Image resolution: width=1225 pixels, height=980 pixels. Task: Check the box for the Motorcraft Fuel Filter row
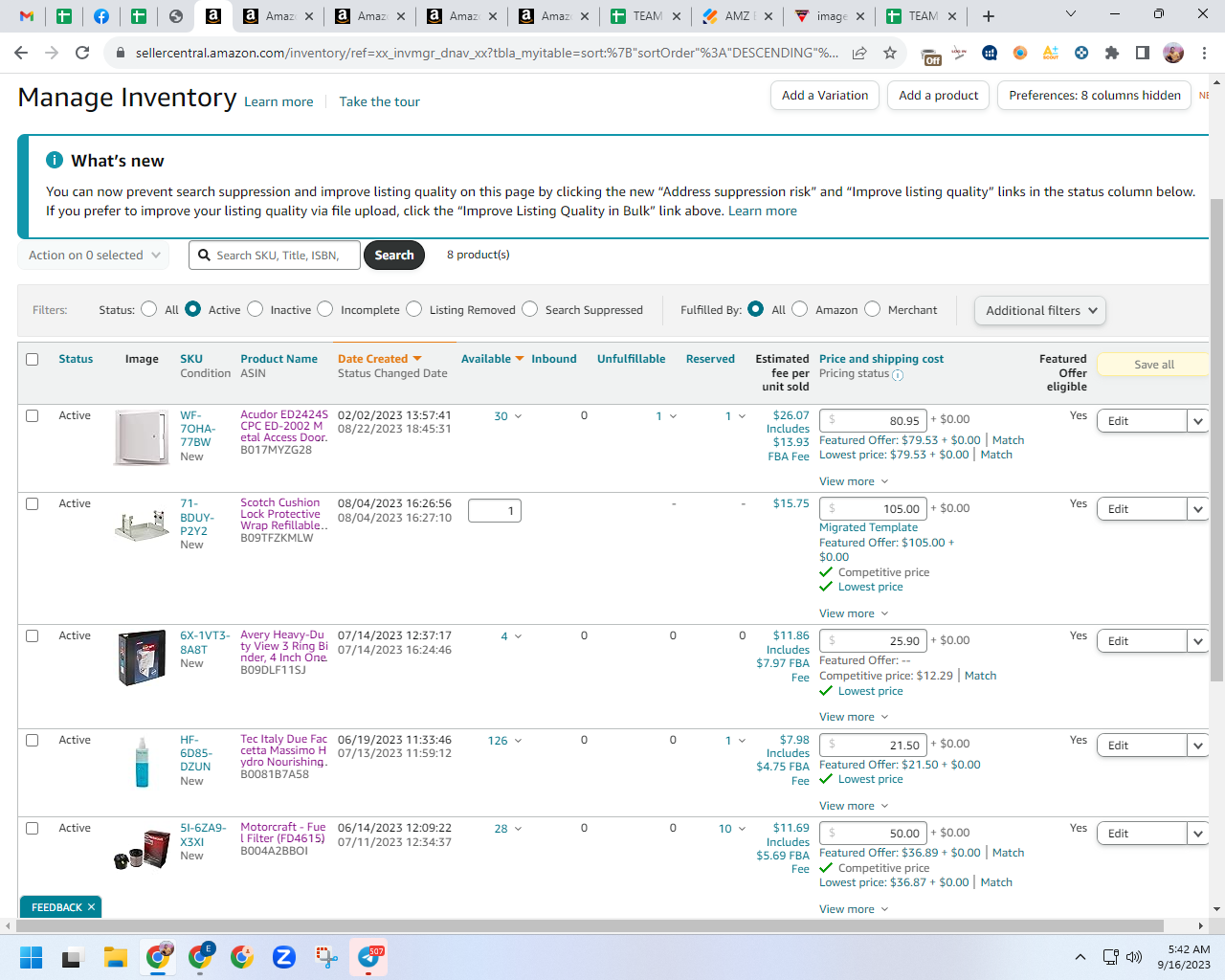pos(33,828)
